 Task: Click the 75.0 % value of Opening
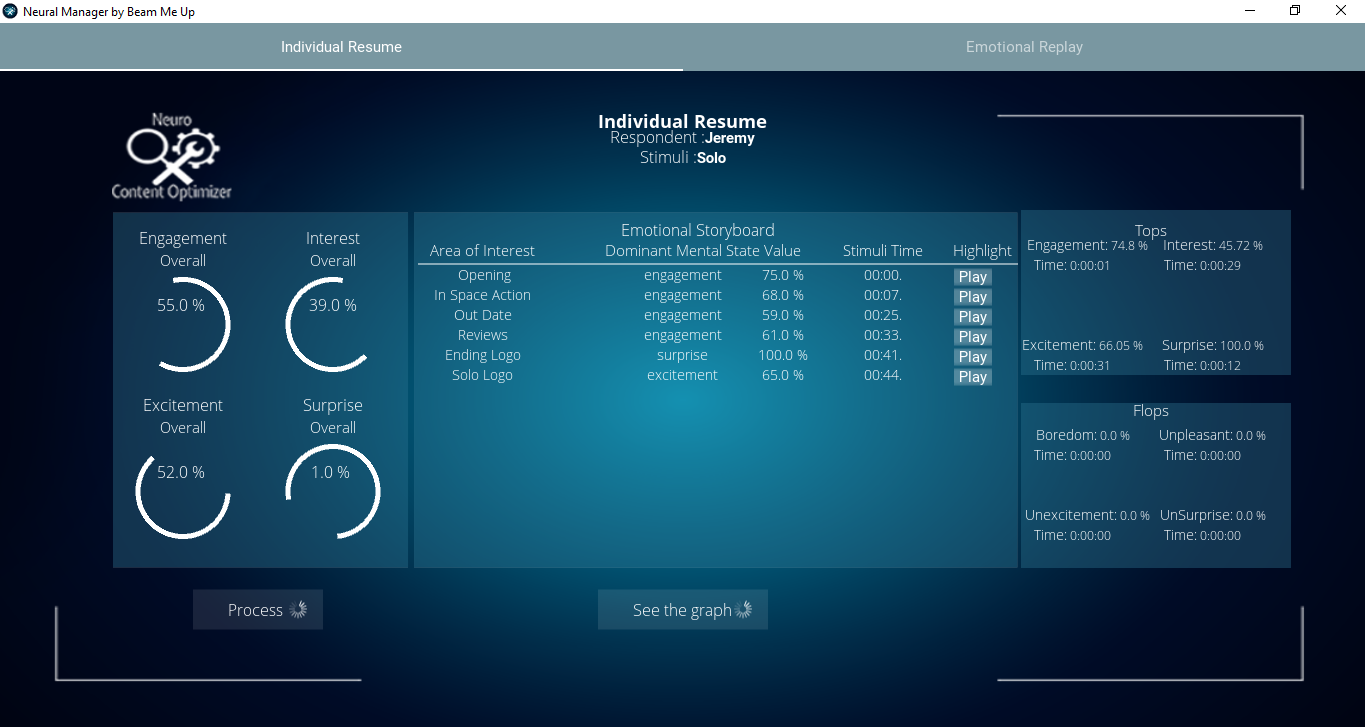pyautogui.click(x=783, y=275)
